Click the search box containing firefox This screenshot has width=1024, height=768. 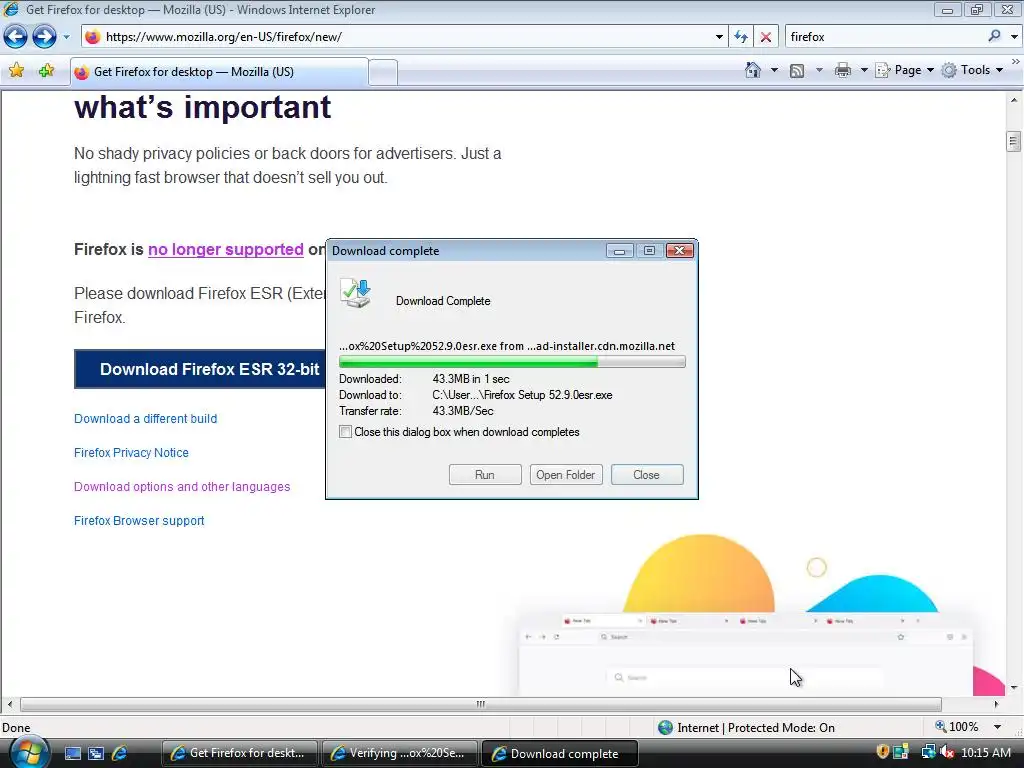pos(886,37)
